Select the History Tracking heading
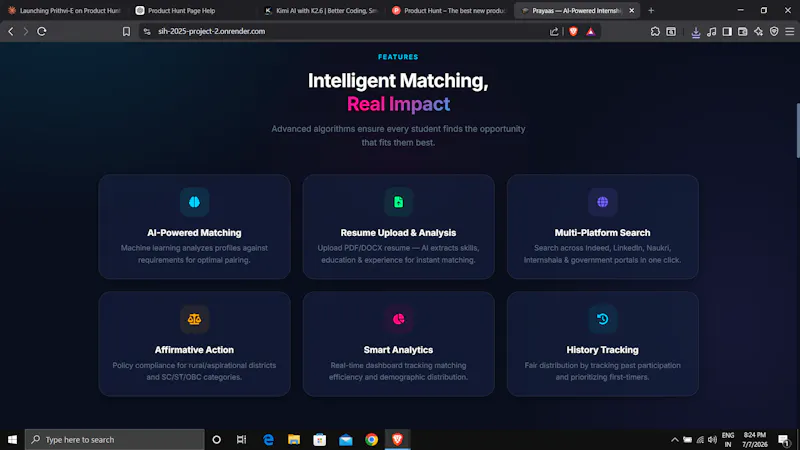The width and height of the screenshot is (800, 450). (603, 350)
